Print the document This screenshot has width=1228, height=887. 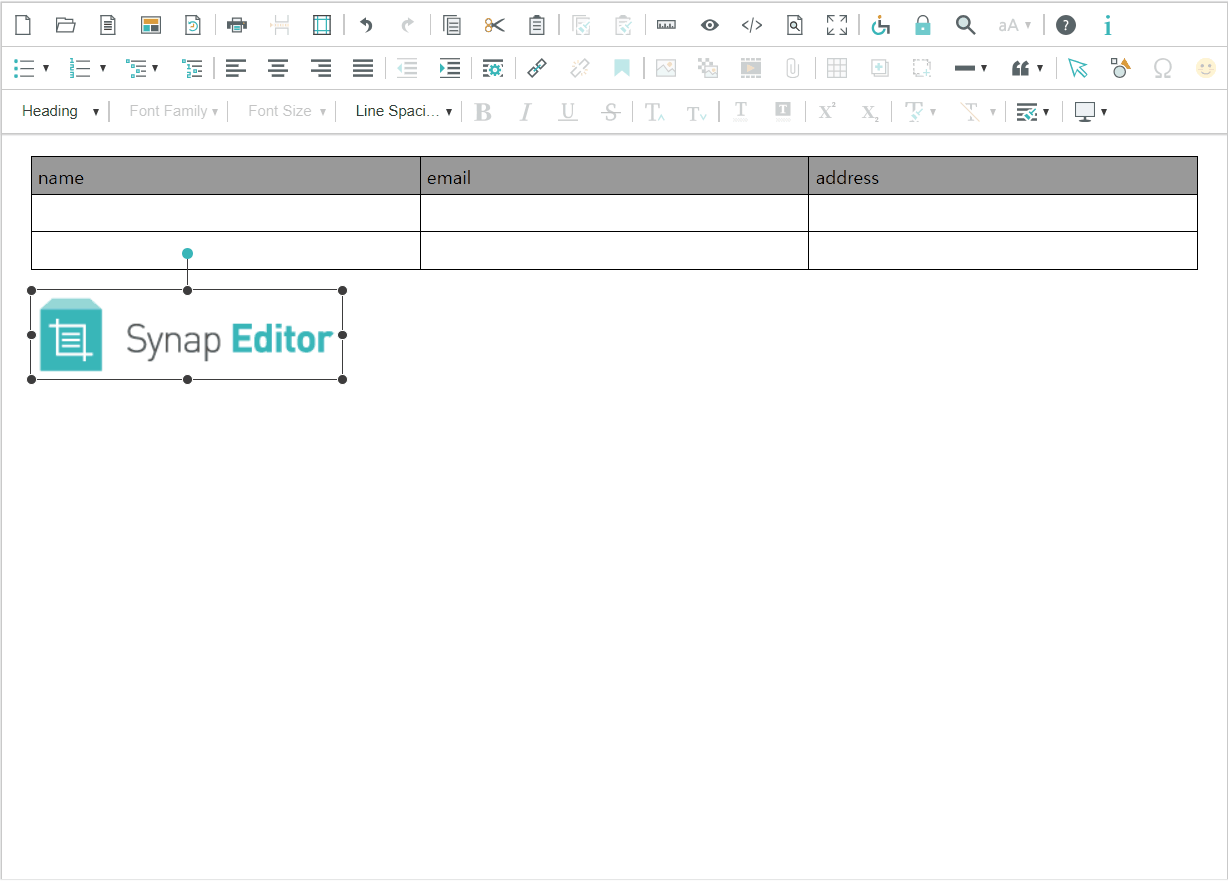pos(237,25)
